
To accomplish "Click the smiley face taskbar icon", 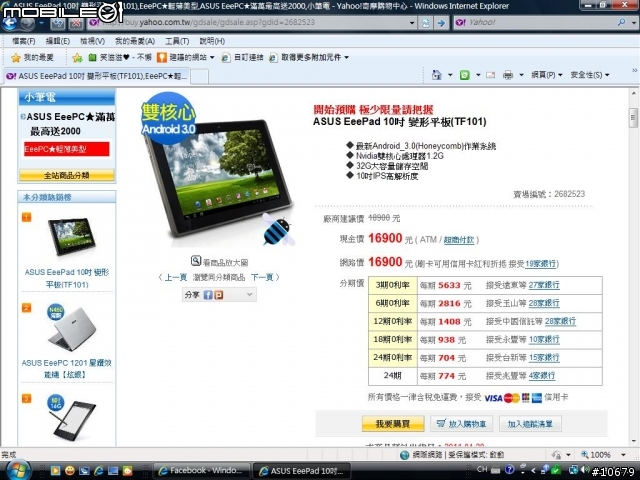I will pyautogui.click(x=70, y=471).
